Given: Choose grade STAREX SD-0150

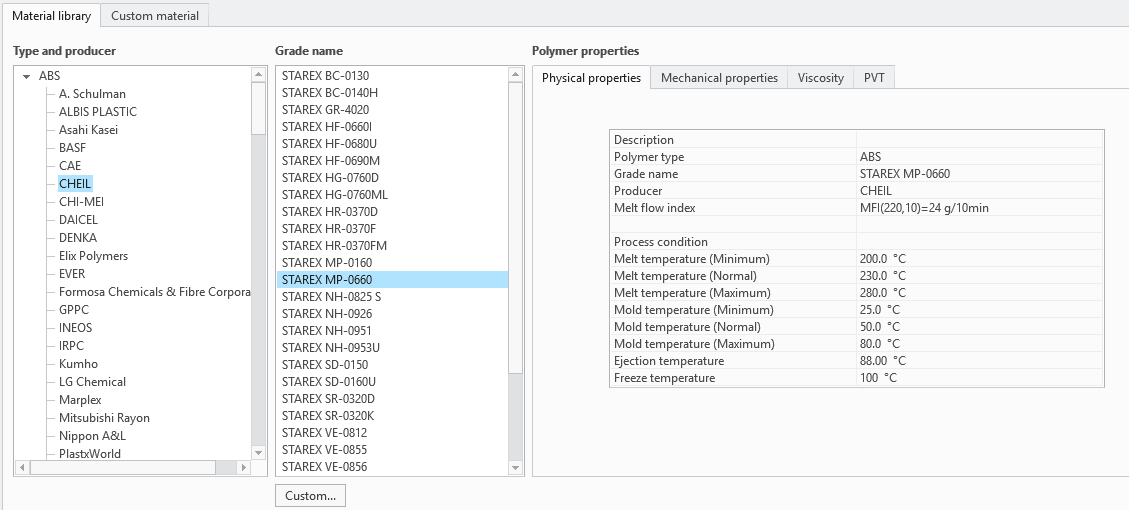Looking at the screenshot, I should [392, 364].
